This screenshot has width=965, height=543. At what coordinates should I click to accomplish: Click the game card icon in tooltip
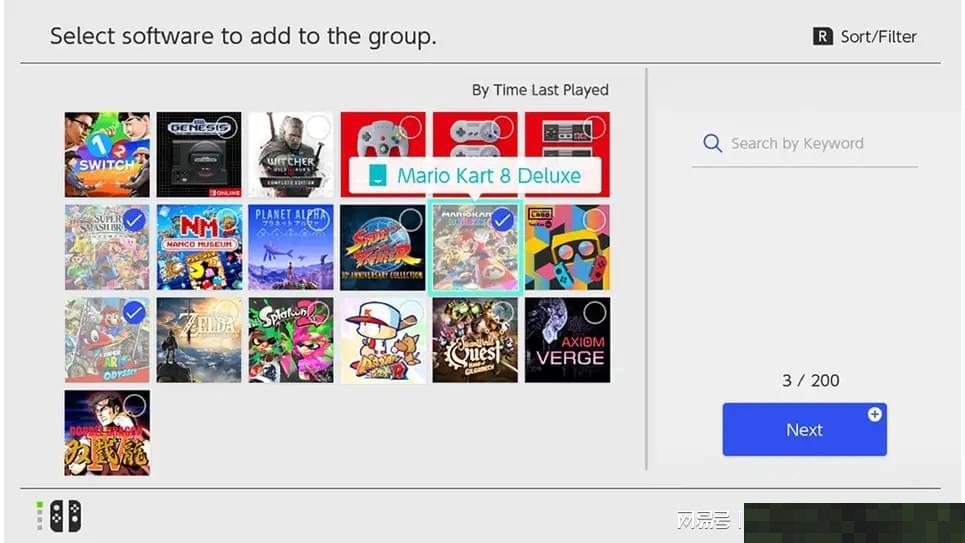(x=377, y=175)
